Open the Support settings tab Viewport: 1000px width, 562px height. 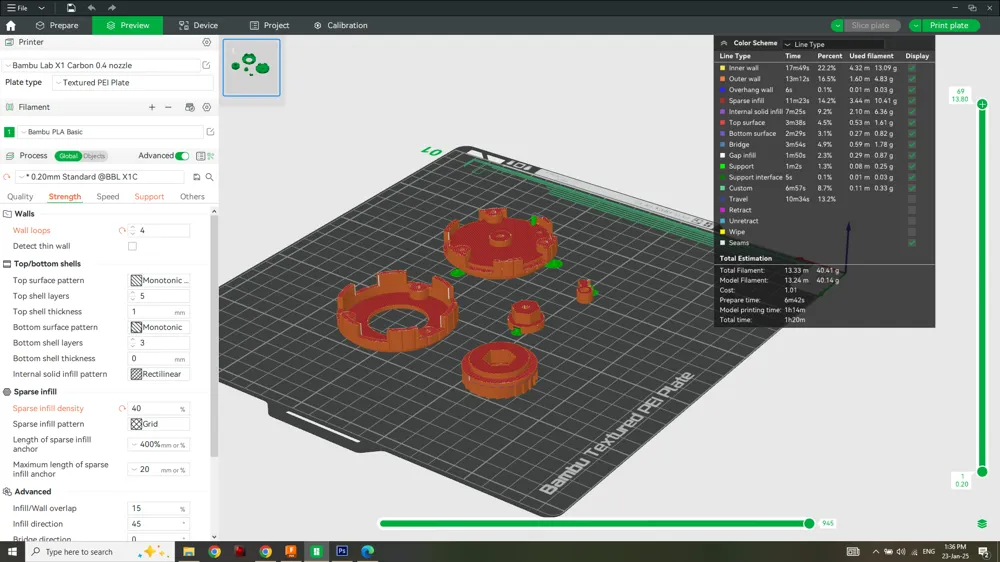(149, 196)
